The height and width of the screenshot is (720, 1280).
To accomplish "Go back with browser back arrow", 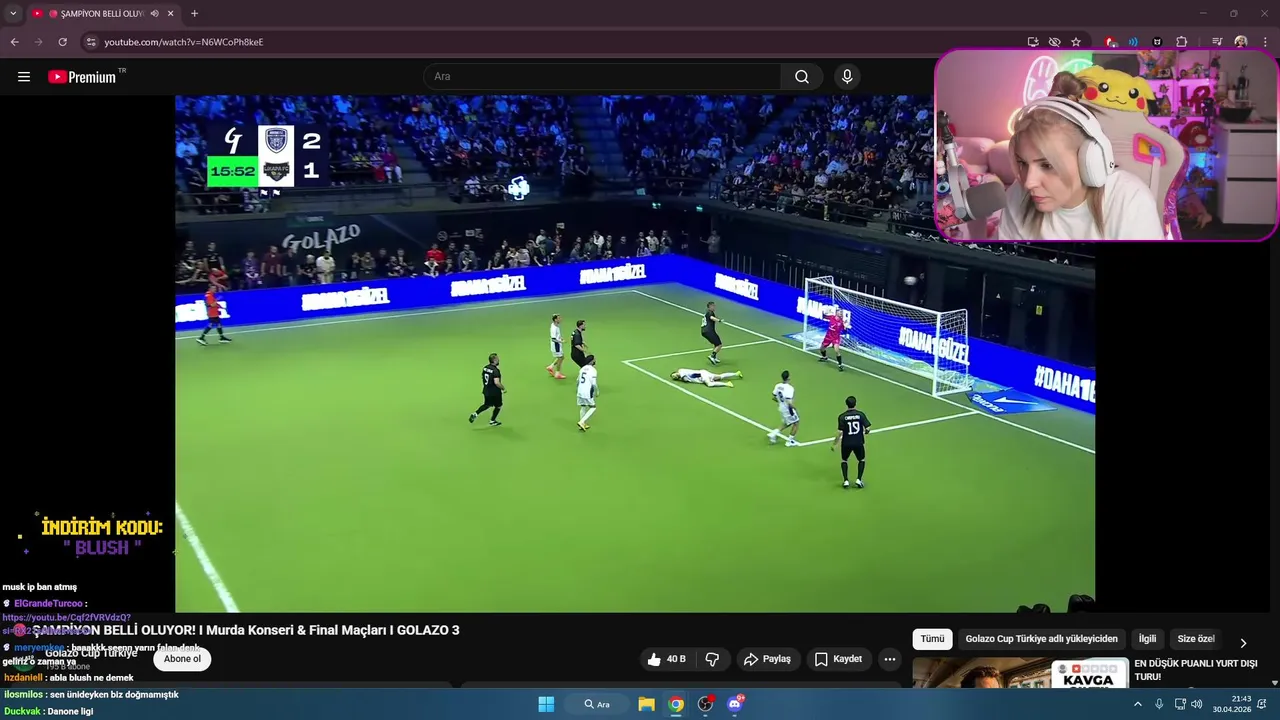I will point(14,42).
